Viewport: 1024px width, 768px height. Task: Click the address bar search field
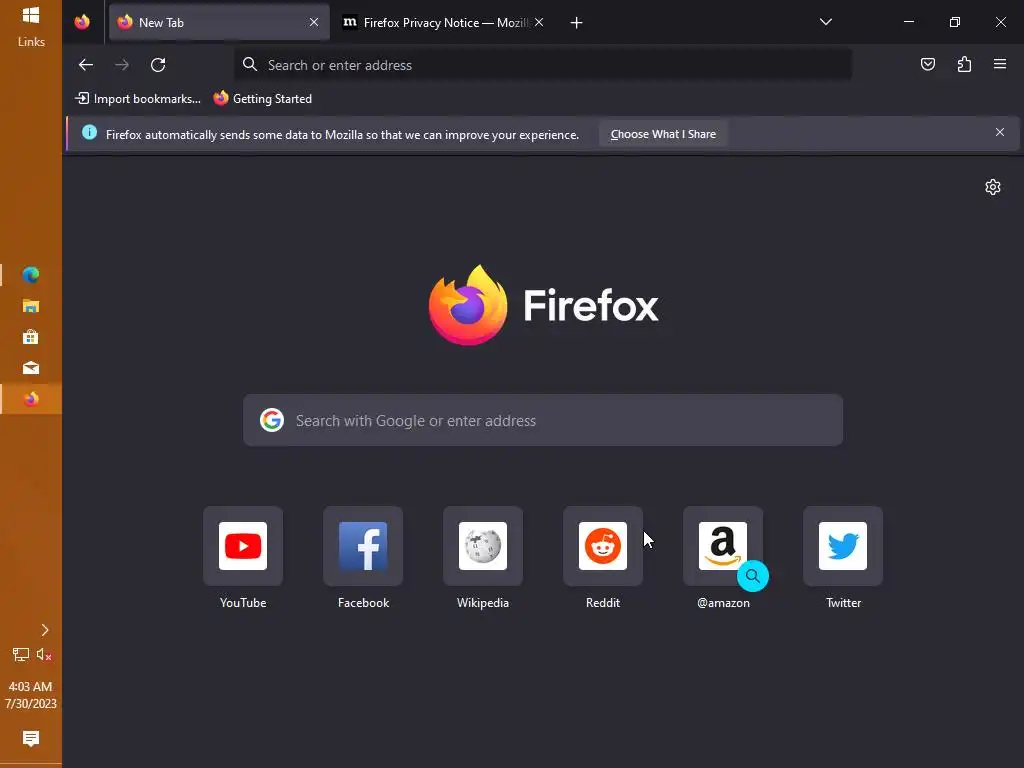tap(543, 65)
